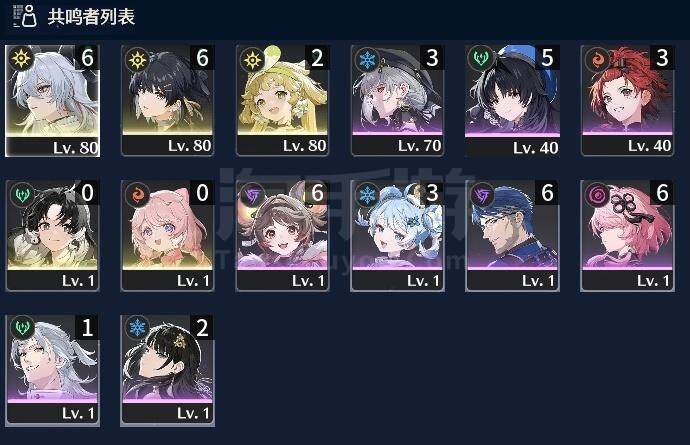The height and width of the screenshot is (445, 690).
Task: Choose the red-haired Lv. 40 character
Action: [x=627, y=101]
